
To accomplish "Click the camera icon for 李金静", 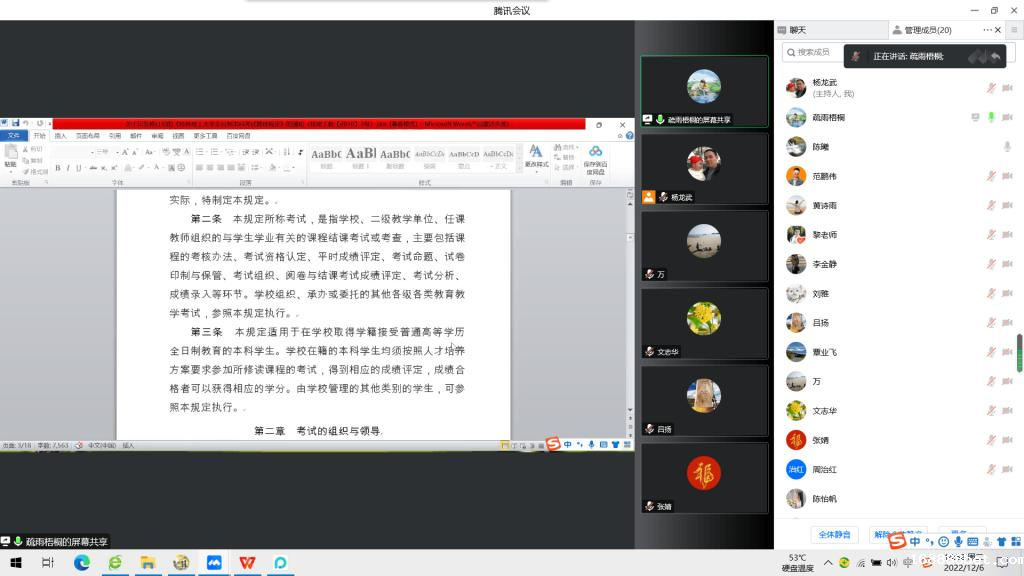I will [1007, 264].
